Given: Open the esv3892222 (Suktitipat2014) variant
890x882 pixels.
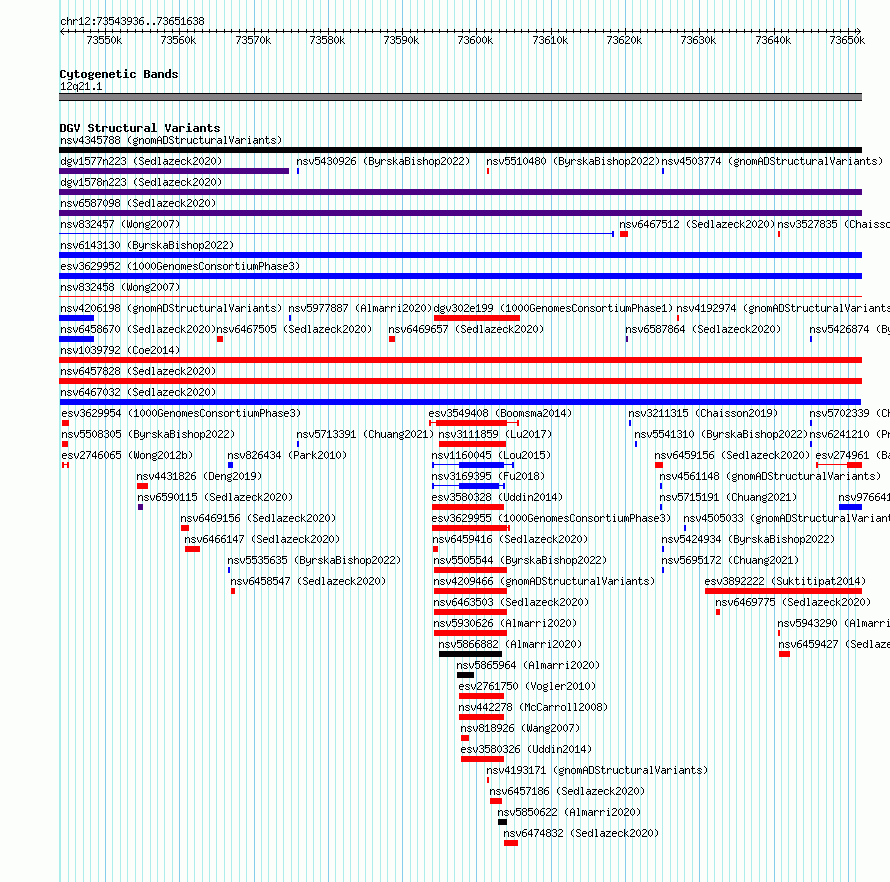Looking at the screenshot, I should [x=786, y=581].
